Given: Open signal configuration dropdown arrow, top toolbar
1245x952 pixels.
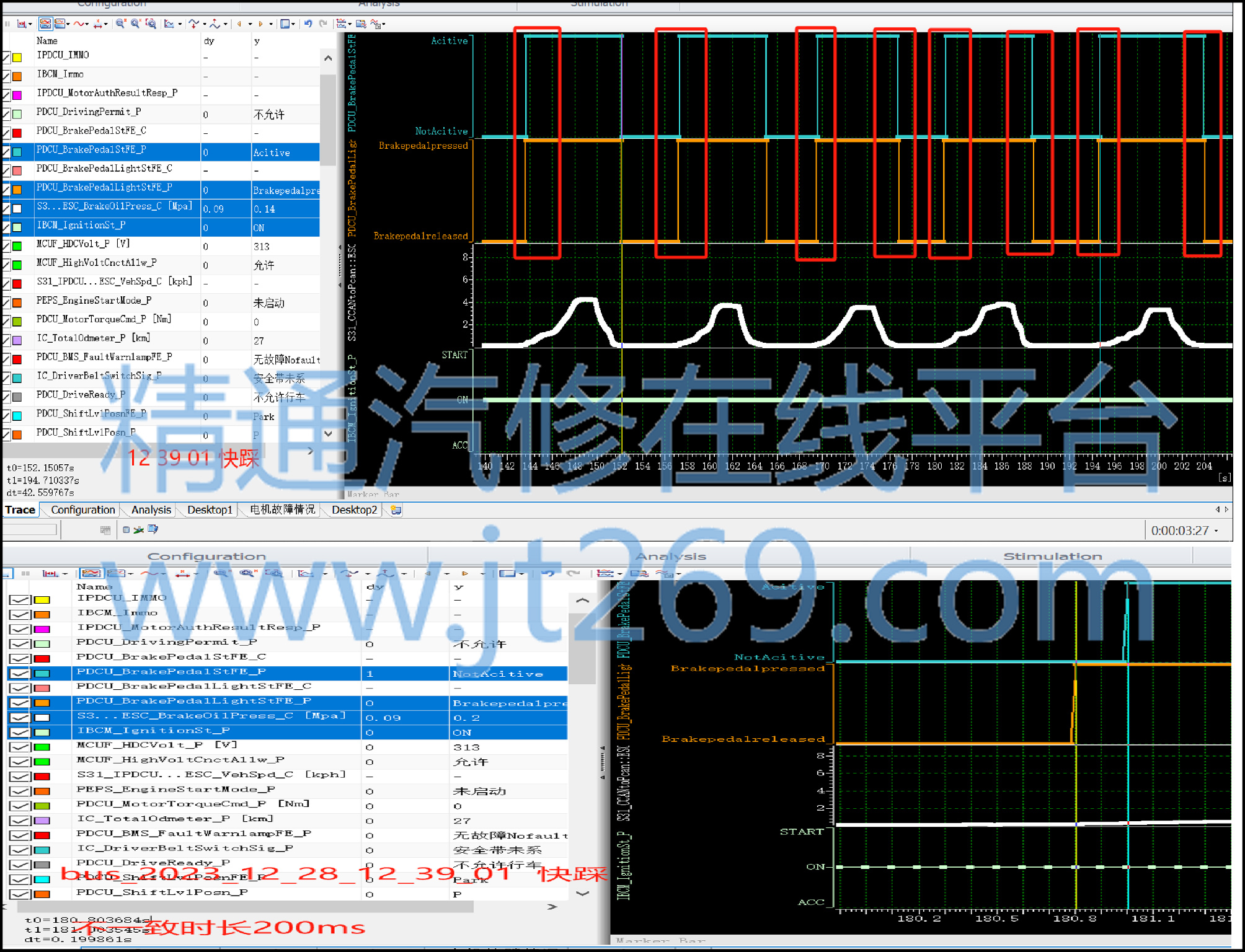Looking at the screenshot, I should (x=350, y=24).
